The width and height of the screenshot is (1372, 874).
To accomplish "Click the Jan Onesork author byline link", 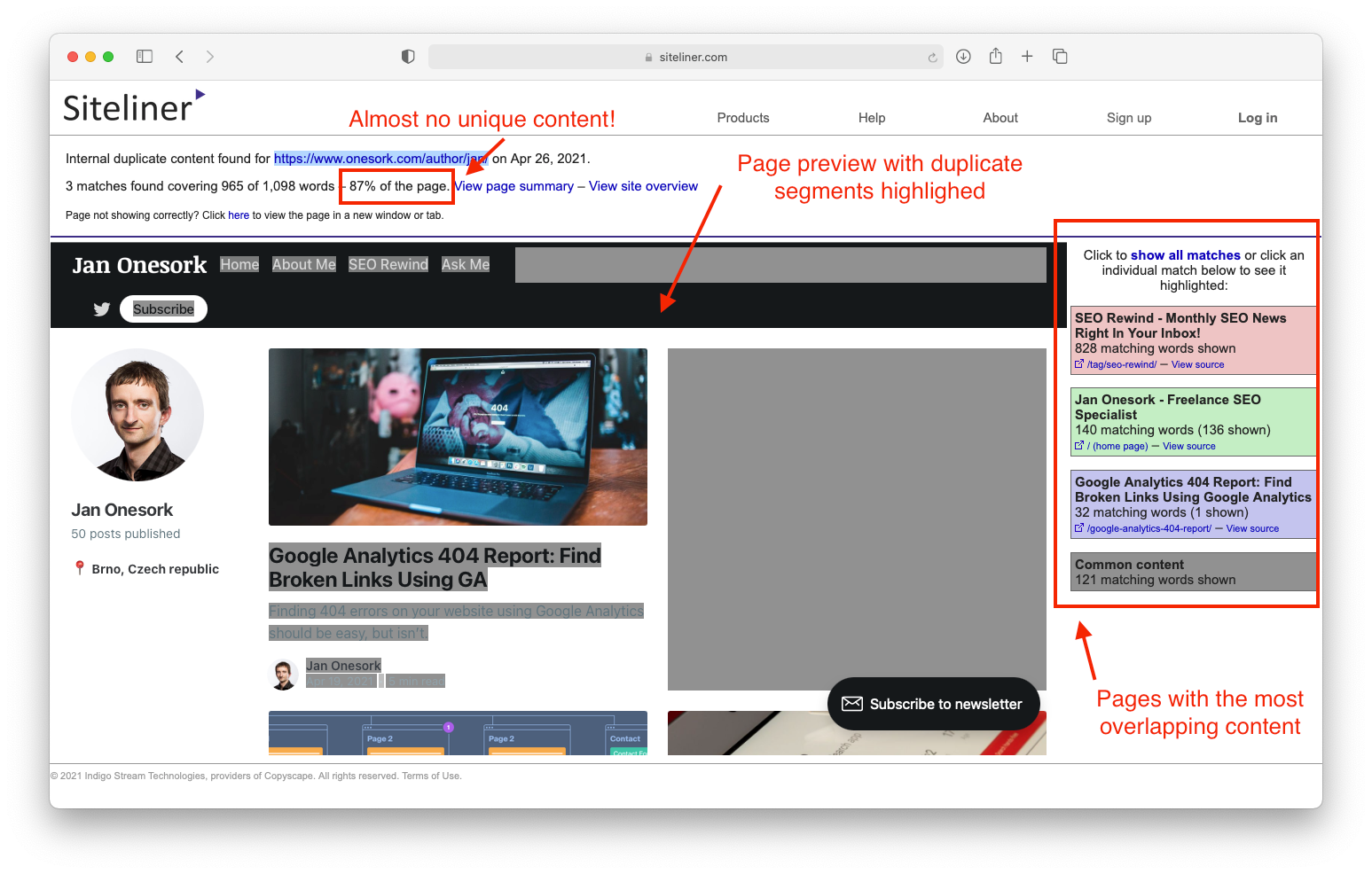I will pyautogui.click(x=343, y=666).
